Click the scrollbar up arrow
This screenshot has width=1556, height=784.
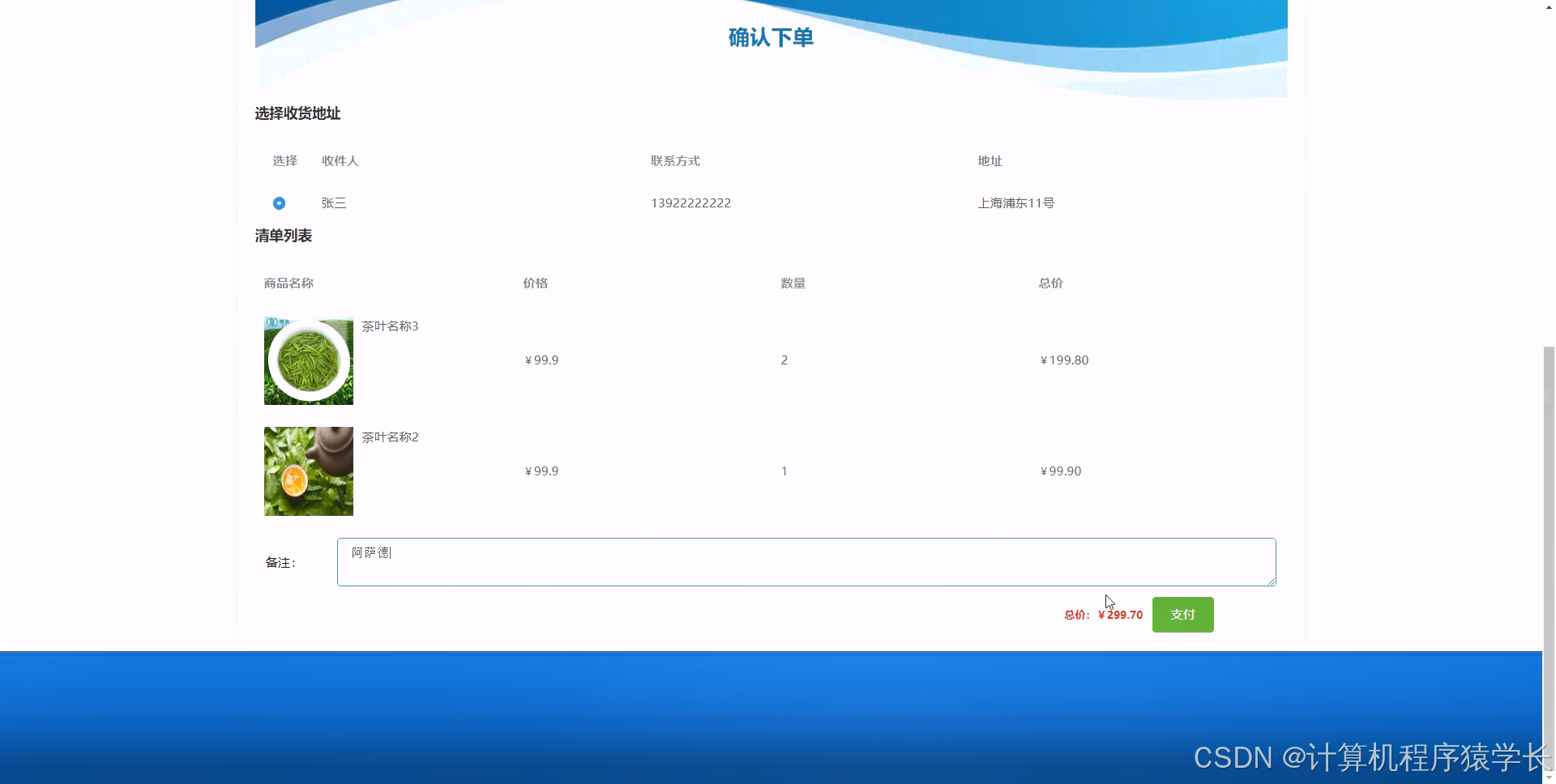(1549, 7)
